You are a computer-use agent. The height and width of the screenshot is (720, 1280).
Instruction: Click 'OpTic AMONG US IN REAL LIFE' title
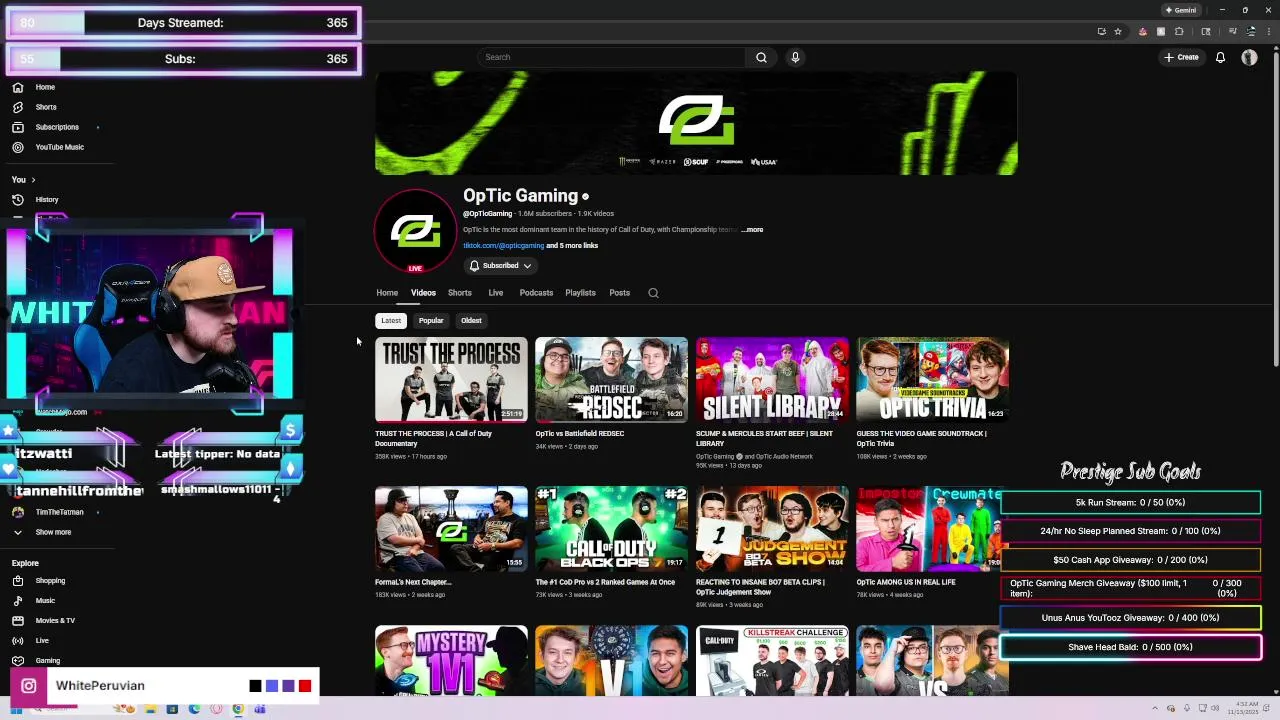point(906,582)
